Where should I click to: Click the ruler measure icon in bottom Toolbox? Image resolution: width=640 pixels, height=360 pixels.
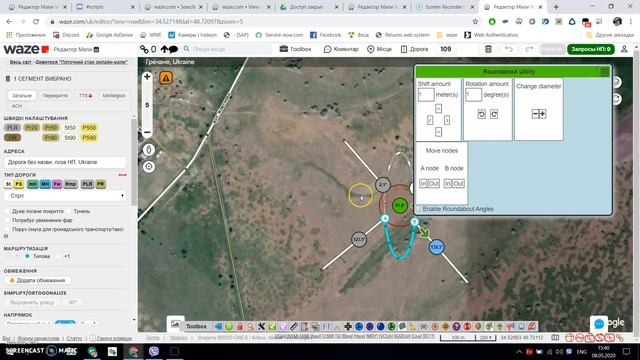tap(294, 326)
